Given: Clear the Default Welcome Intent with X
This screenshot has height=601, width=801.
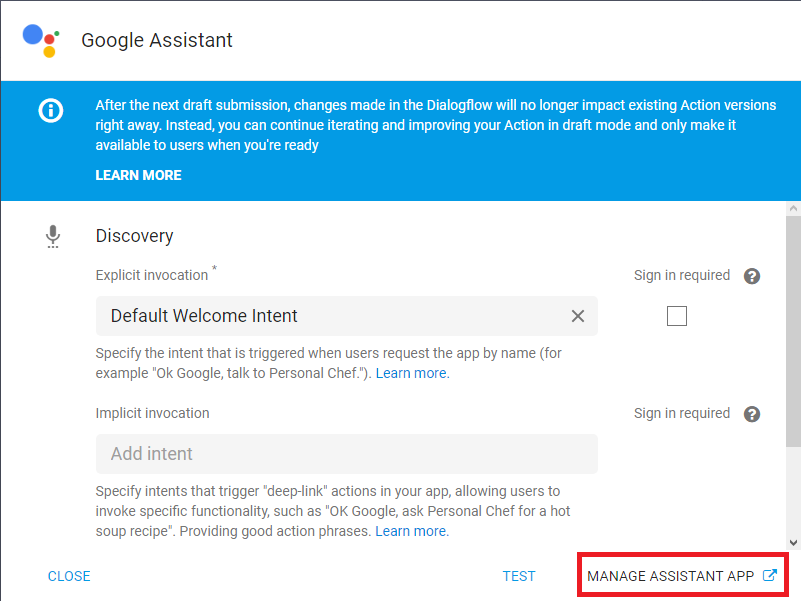Looking at the screenshot, I should [x=577, y=316].
